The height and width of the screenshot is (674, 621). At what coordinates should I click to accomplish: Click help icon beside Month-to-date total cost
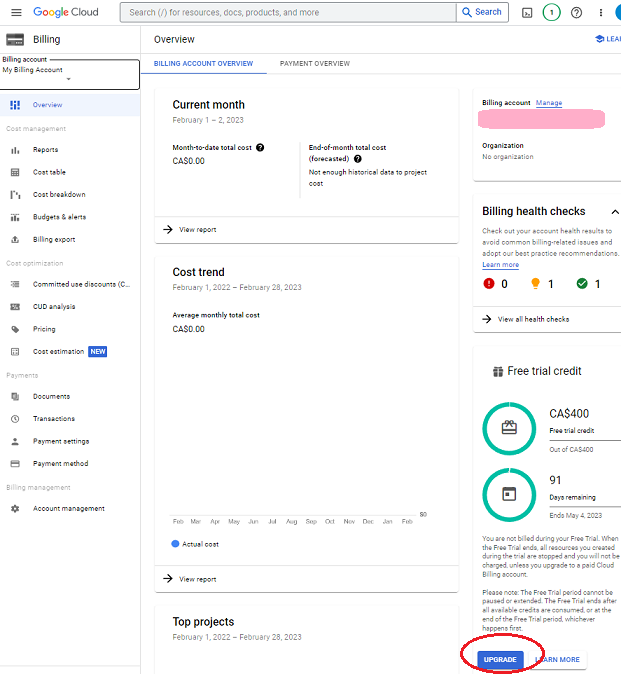click(260, 147)
